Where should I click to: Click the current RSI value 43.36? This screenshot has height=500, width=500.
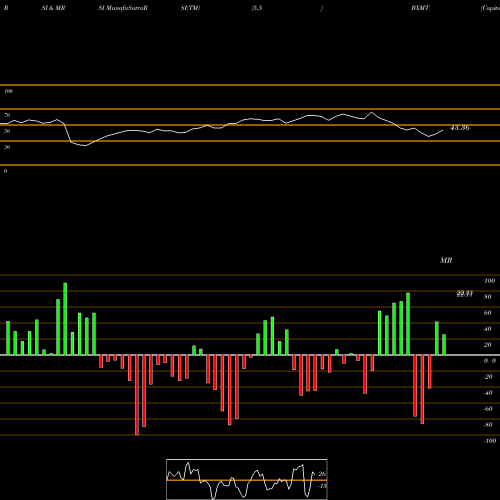tap(460, 128)
